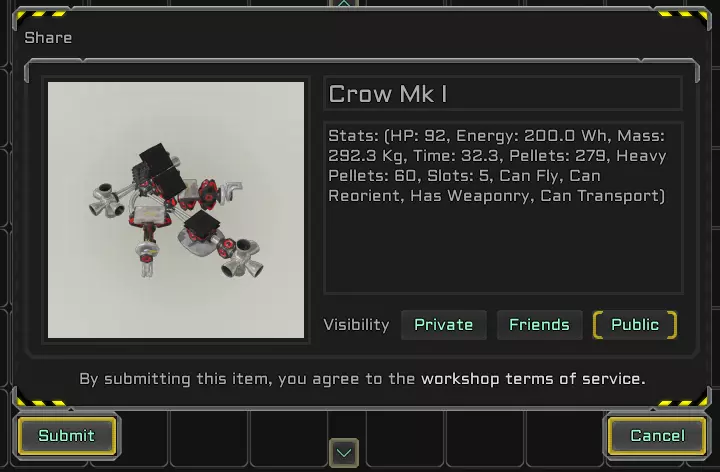Set visibility to Friends

click(540, 325)
